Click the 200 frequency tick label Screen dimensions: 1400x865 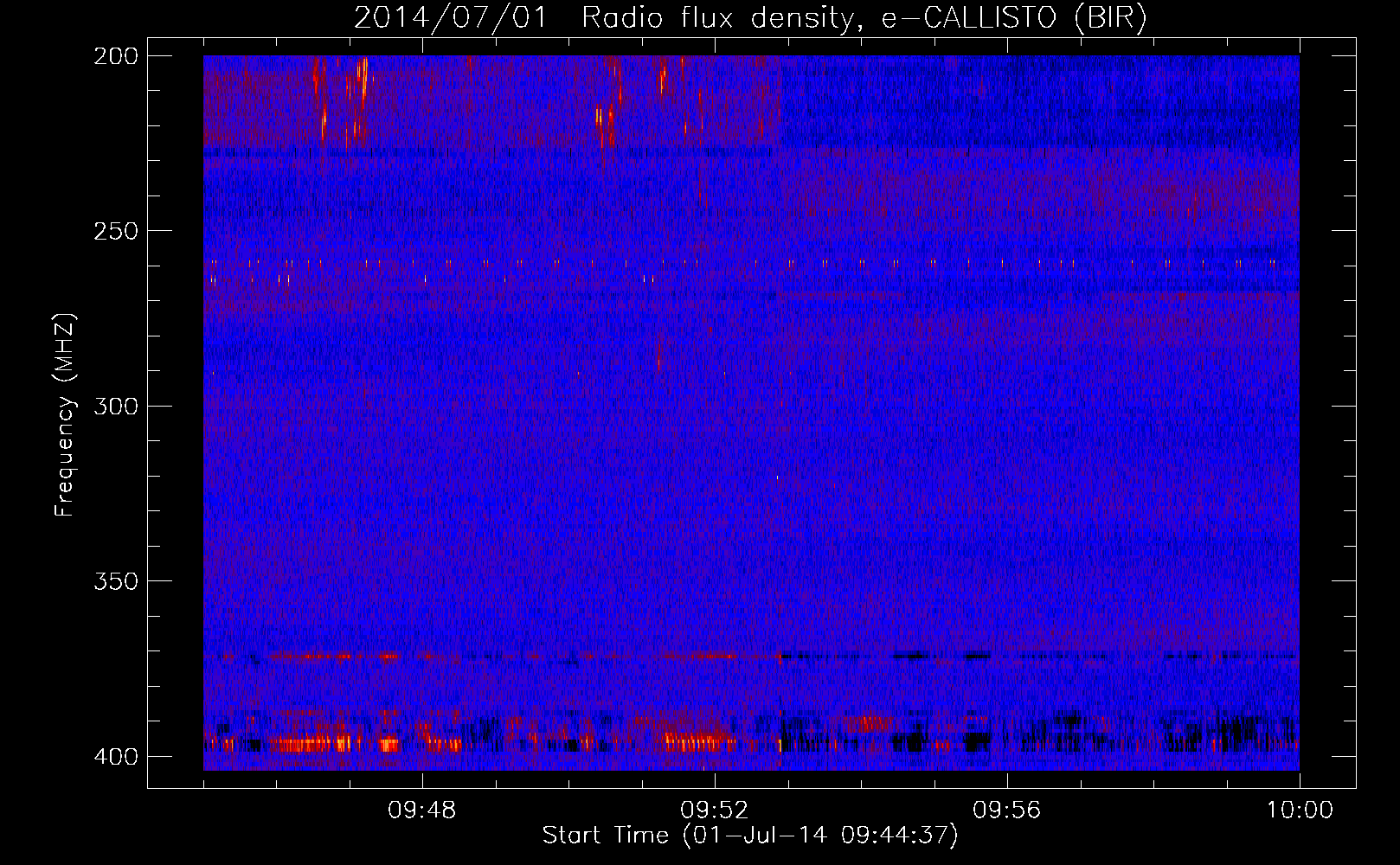pos(115,56)
